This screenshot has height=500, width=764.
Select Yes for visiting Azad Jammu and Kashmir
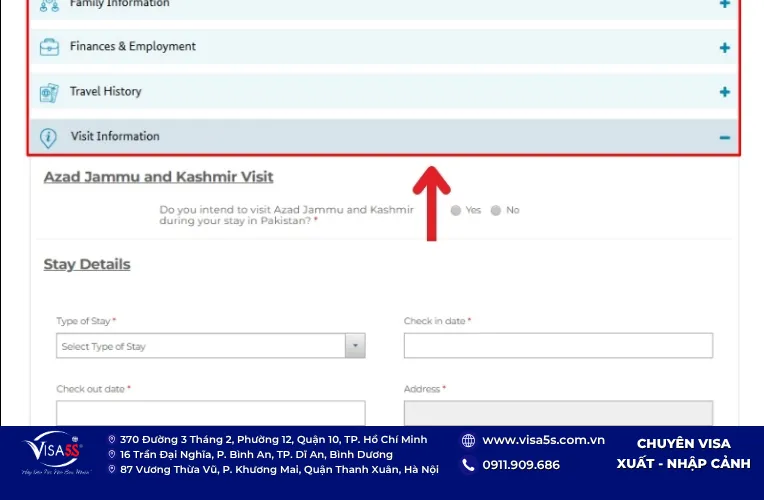(x=456, y=211)
